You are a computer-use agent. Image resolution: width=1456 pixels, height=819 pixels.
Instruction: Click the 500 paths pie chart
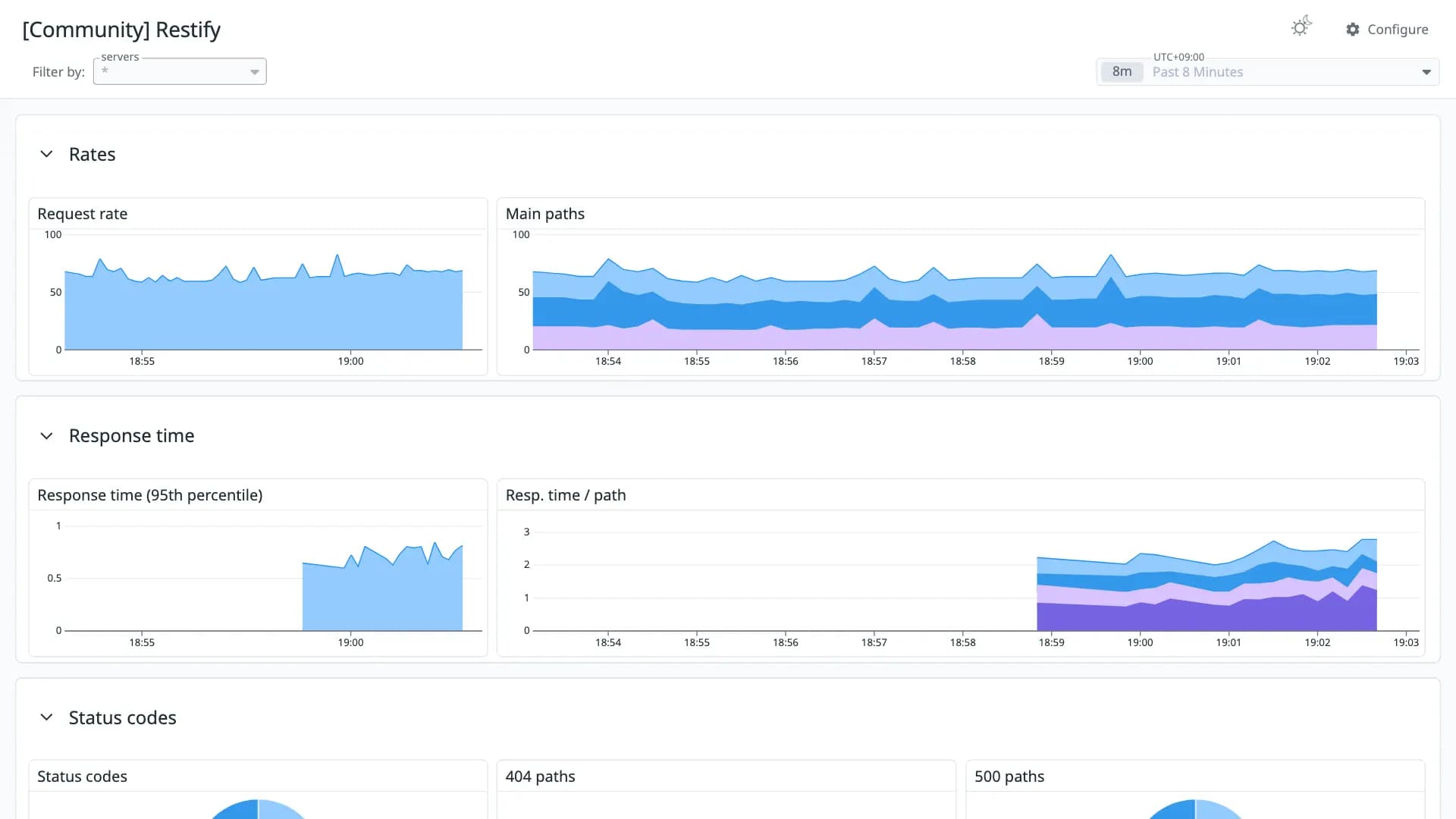pos(1195,809)
